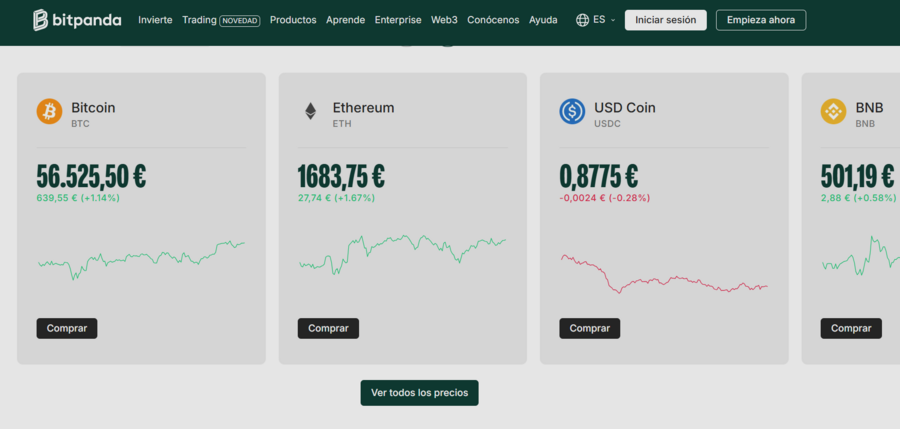Image resolution: width=900 pixels, height=429 pixels.
Task: Click the USD Coin red price chart
Action: [x=664, y=274]
